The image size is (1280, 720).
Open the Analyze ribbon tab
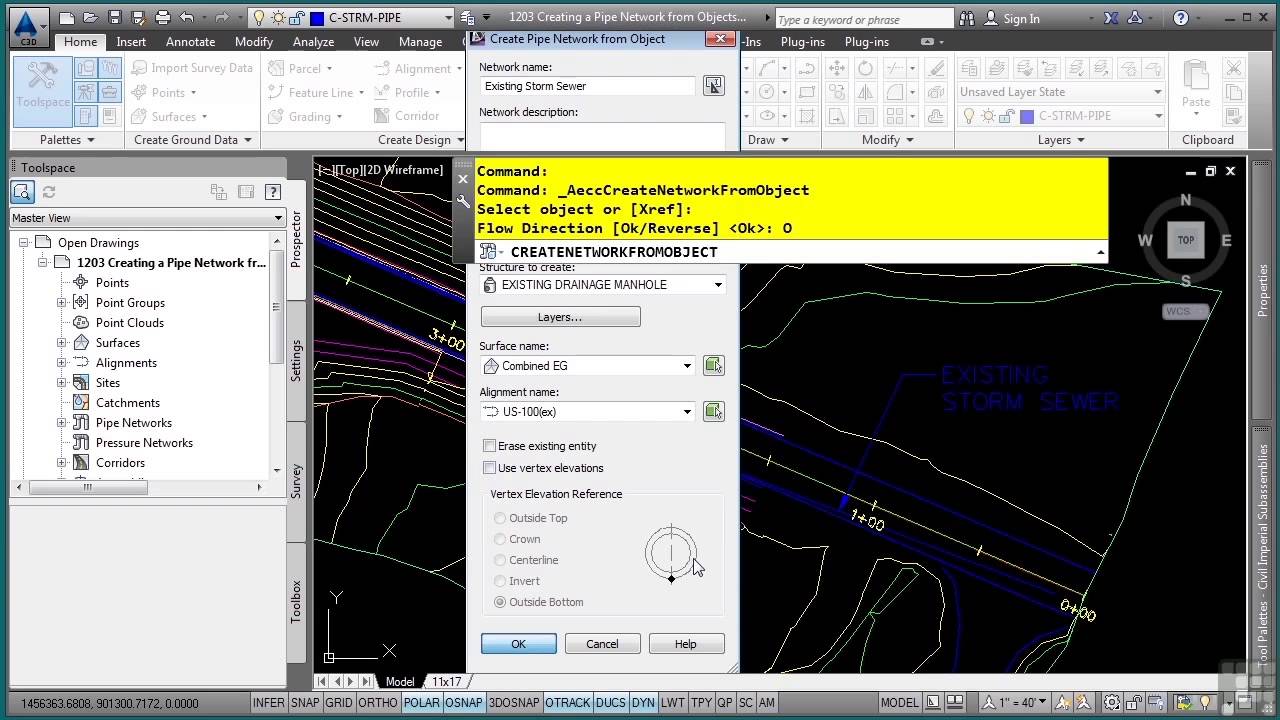[x=313, y=42]
